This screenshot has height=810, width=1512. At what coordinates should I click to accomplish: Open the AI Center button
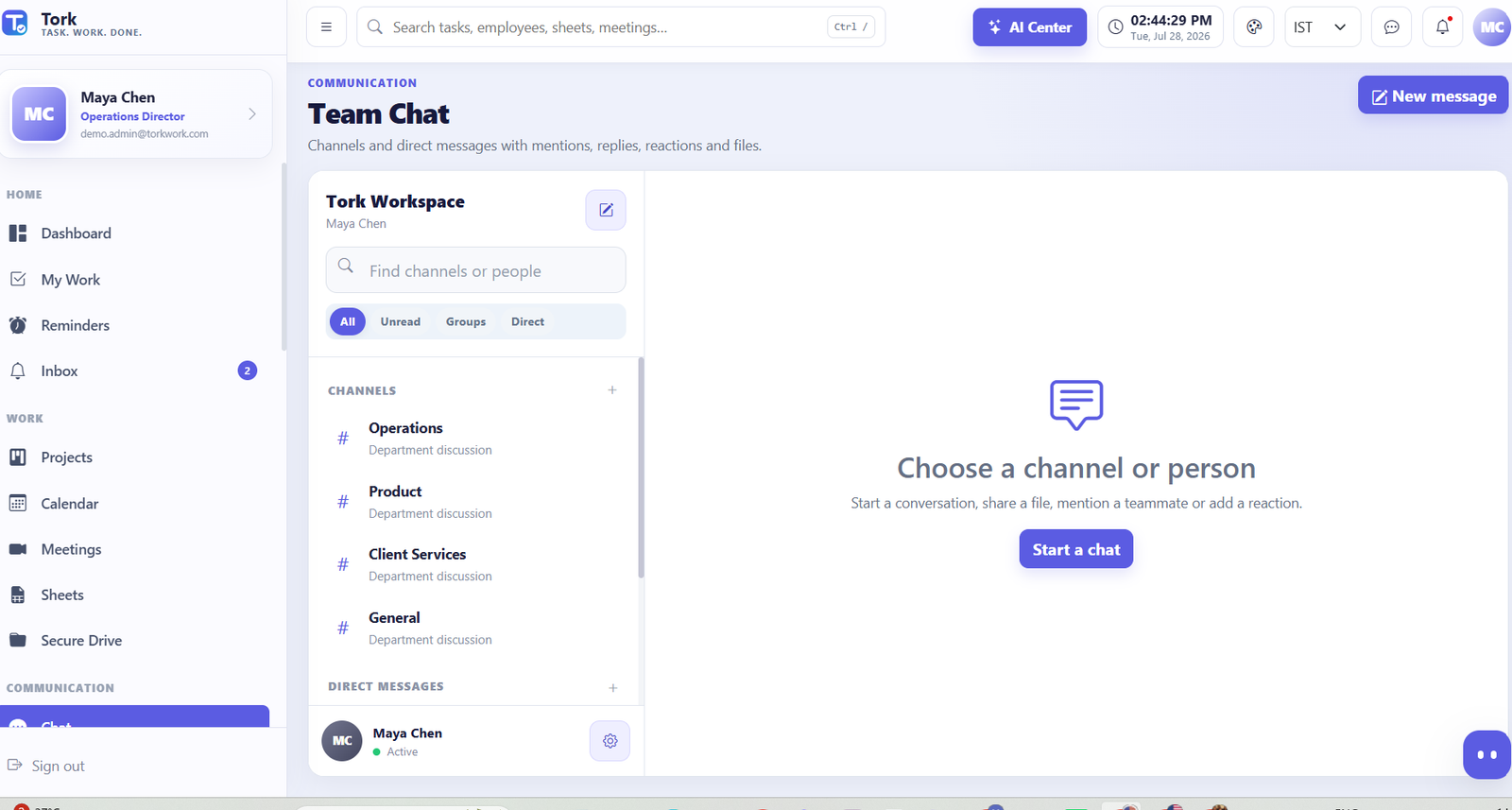(x=1029, y=27)
